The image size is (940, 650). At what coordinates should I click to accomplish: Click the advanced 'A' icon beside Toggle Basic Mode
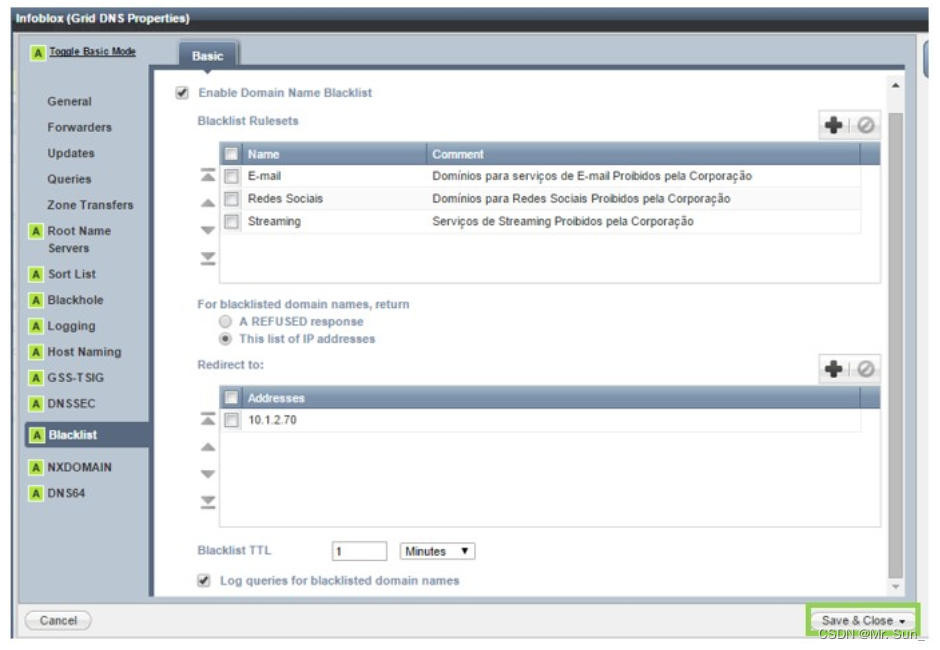[x=38, y=53]
